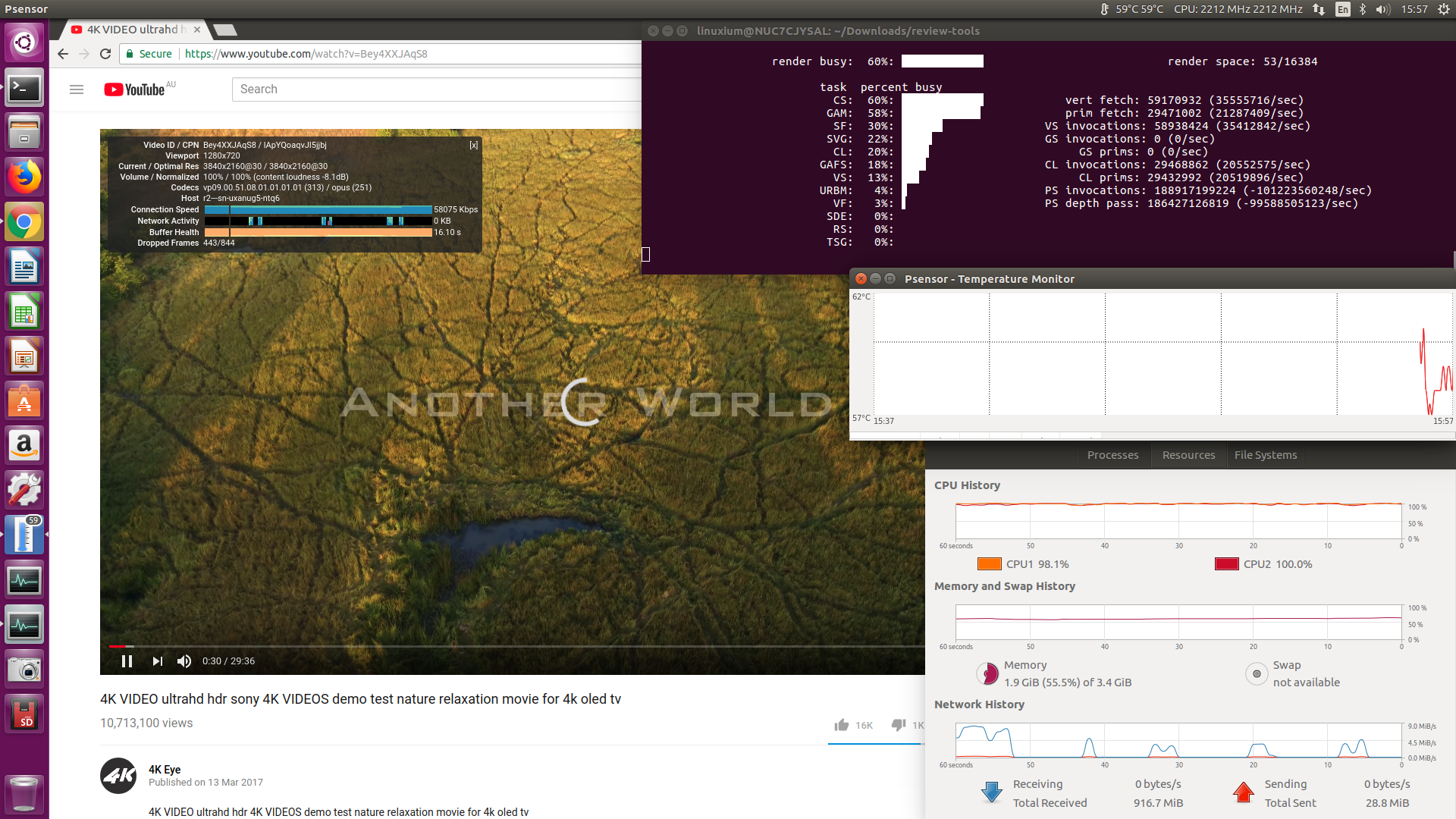Screen dimensions: 1456x819
Task: Open Ubuntu Software from launcher
Action: pos(24,401)
